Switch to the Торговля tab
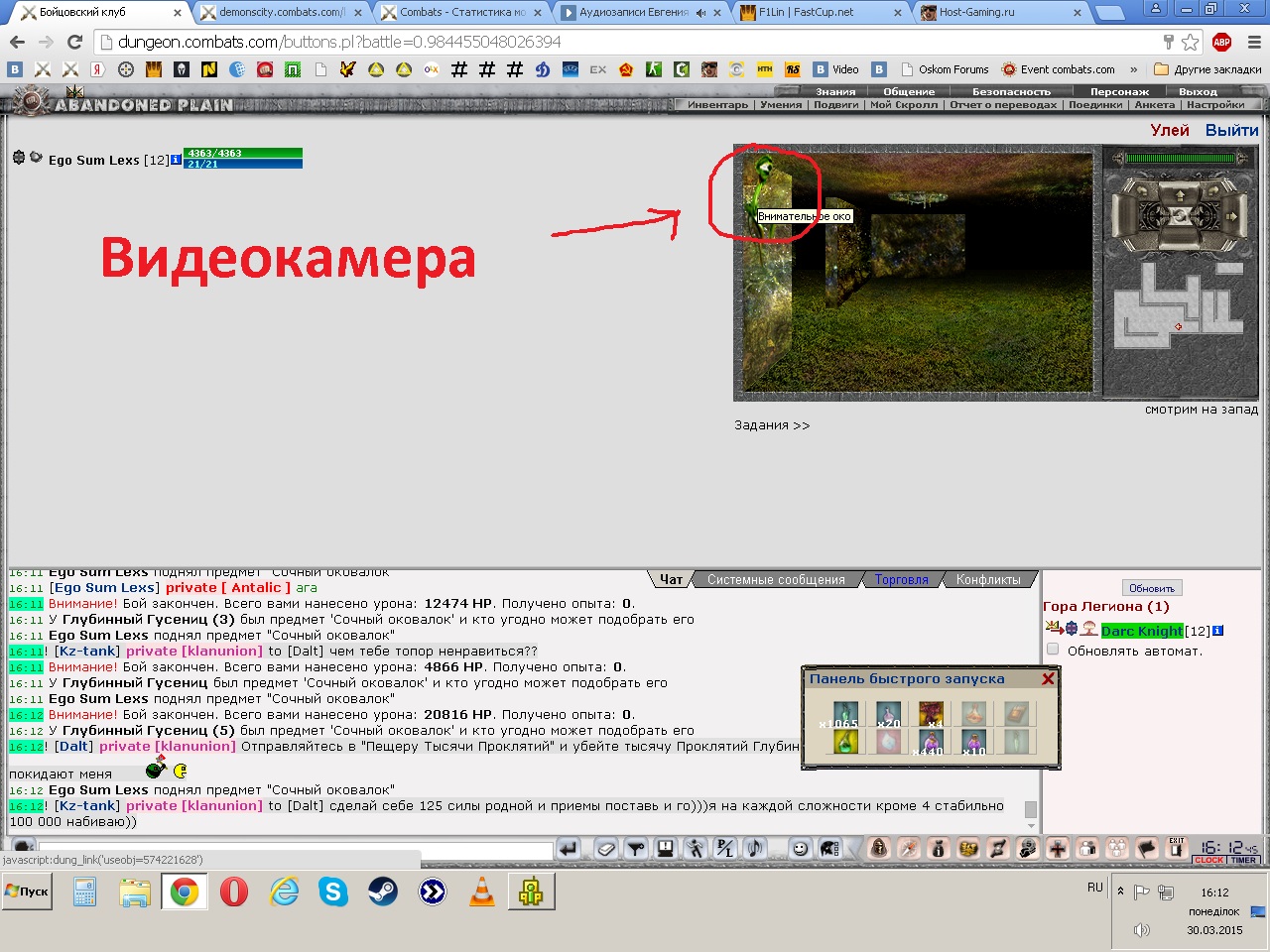The image size is (1270, 952). tap(901, 579)
